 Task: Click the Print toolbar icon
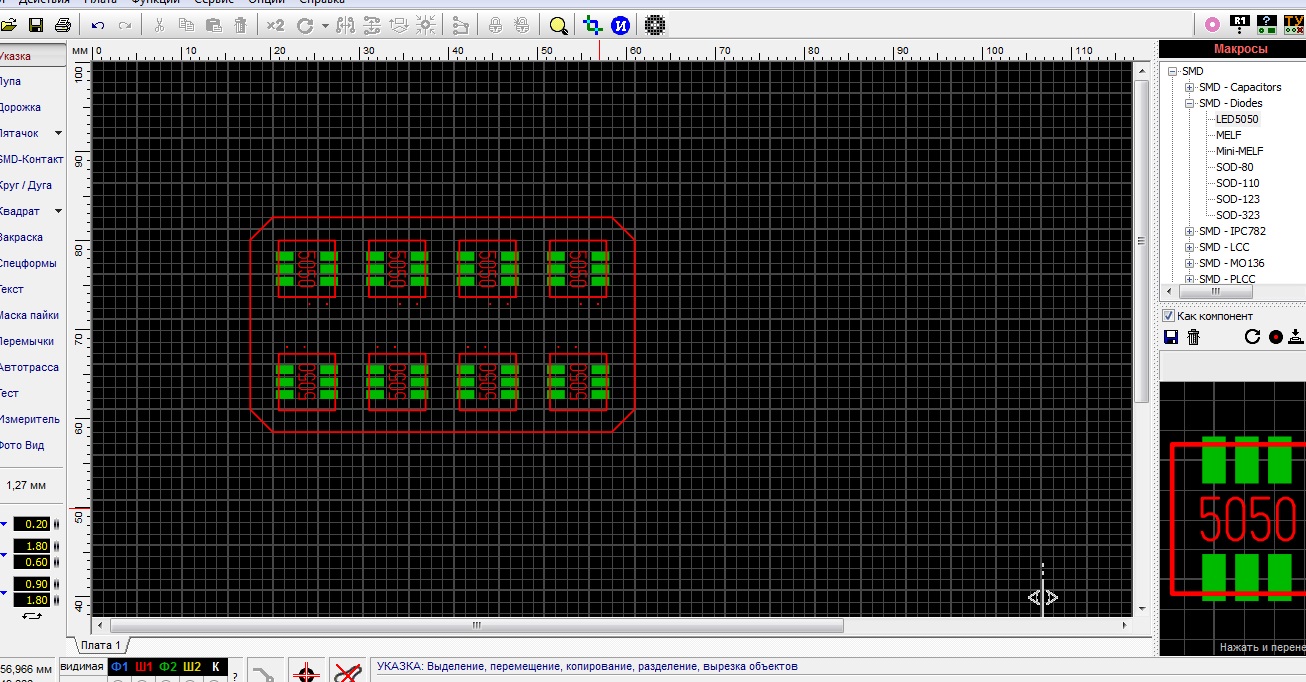pos(63,25)
